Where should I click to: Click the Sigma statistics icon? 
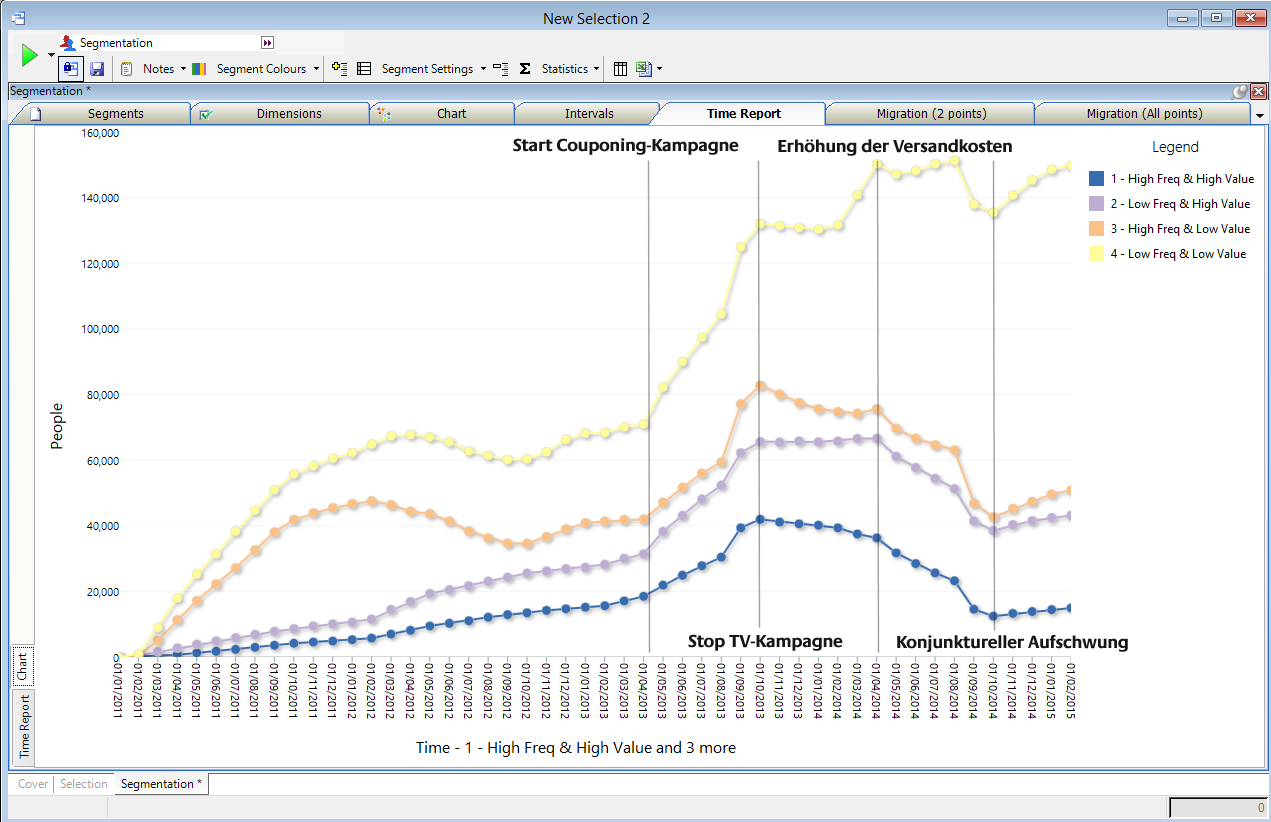tap(525, 69)
